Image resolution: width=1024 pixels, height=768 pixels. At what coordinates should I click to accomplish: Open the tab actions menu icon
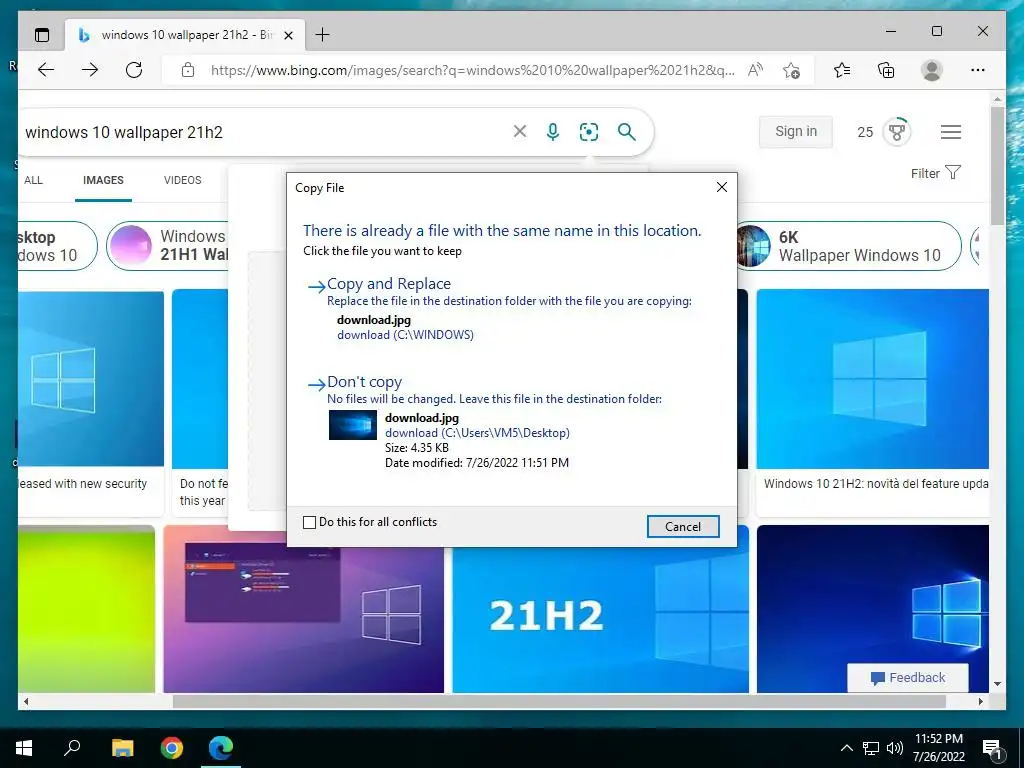pyautogui.click(x=42, y=35)
